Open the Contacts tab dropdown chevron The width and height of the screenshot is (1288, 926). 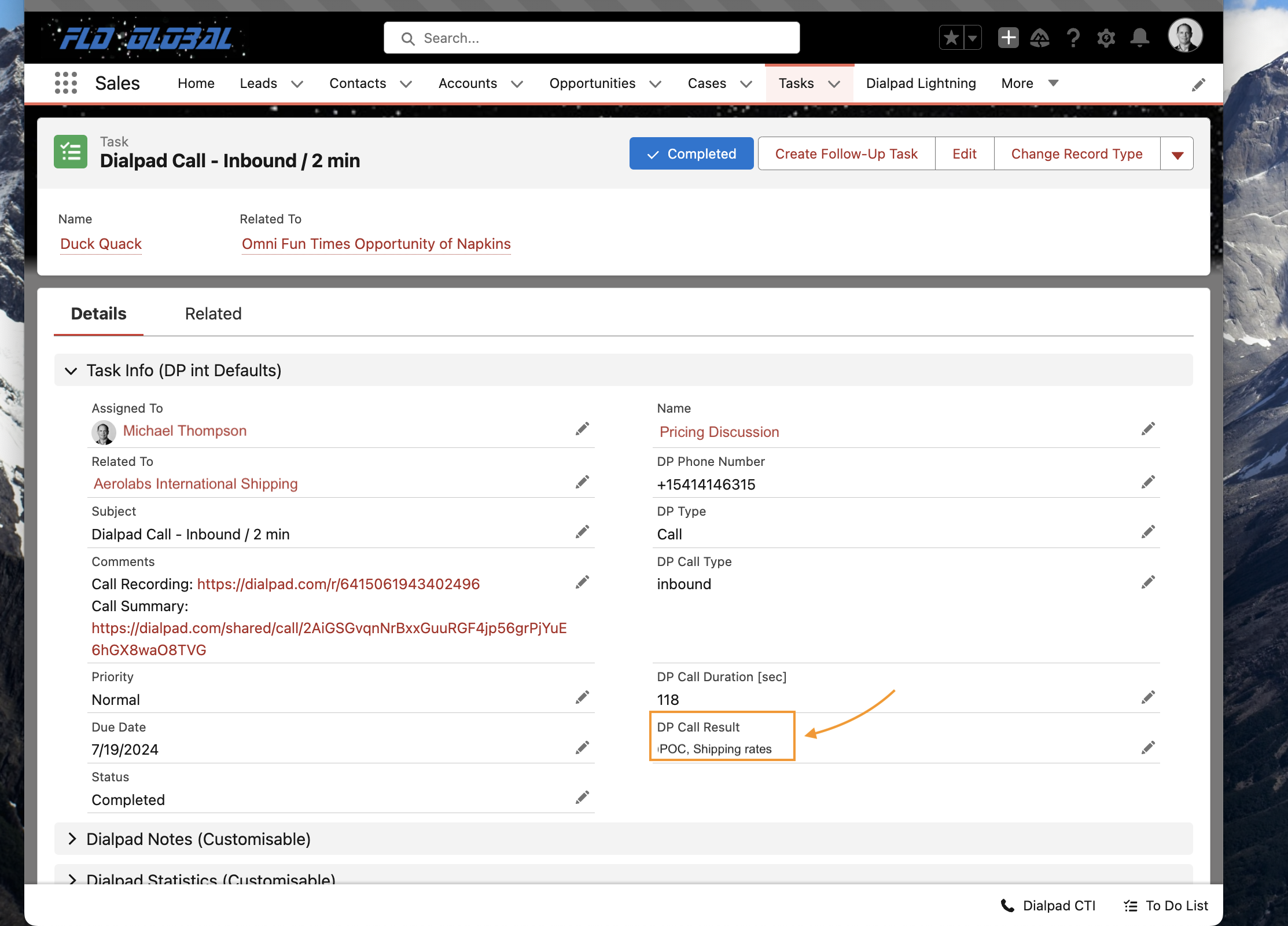coord(406,84)
